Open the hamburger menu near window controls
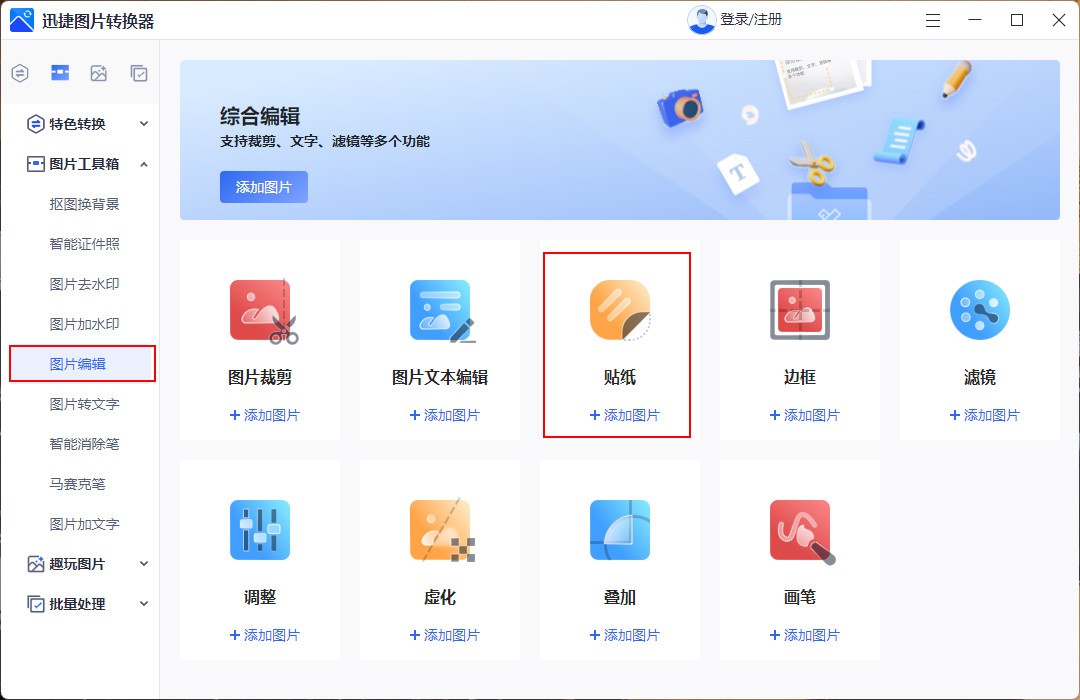The width and height of the screenshot is (1080, 700). point(932,19)
